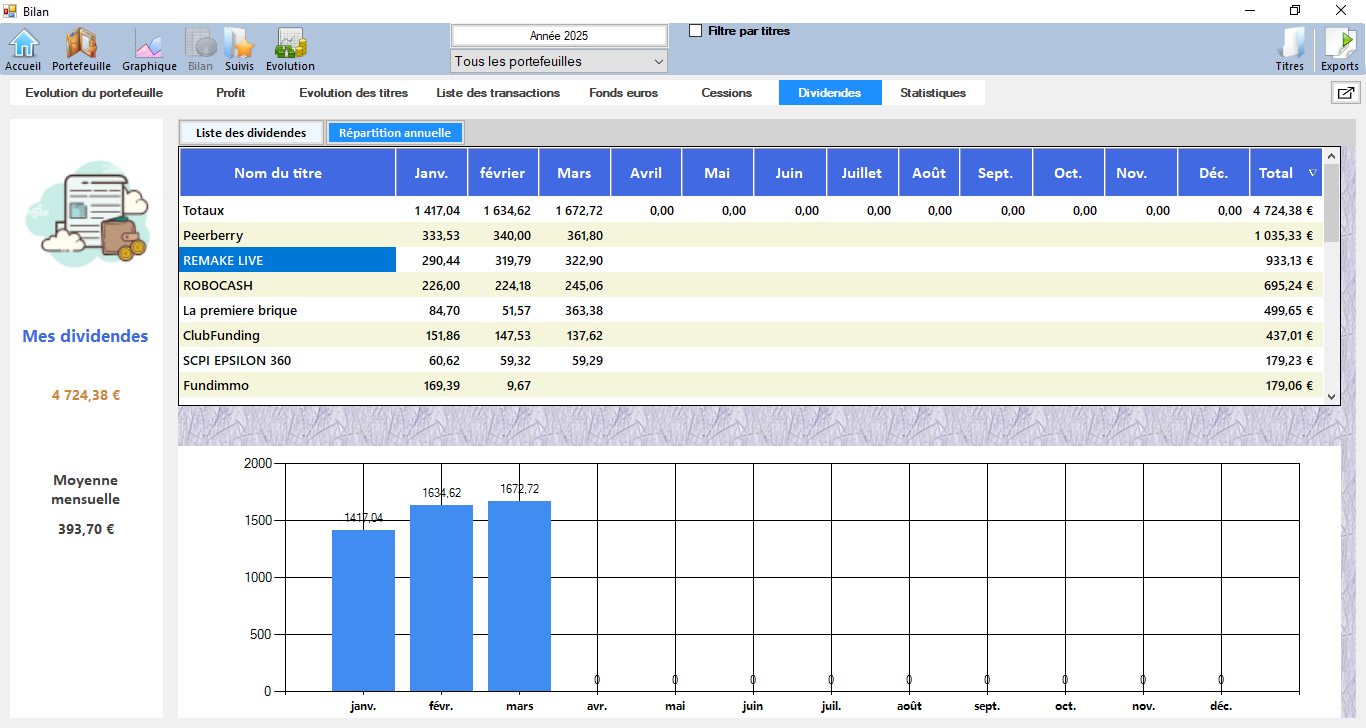
Task: Switch to Evolution du portefeuille tab
Action: [x=94, y=93]
